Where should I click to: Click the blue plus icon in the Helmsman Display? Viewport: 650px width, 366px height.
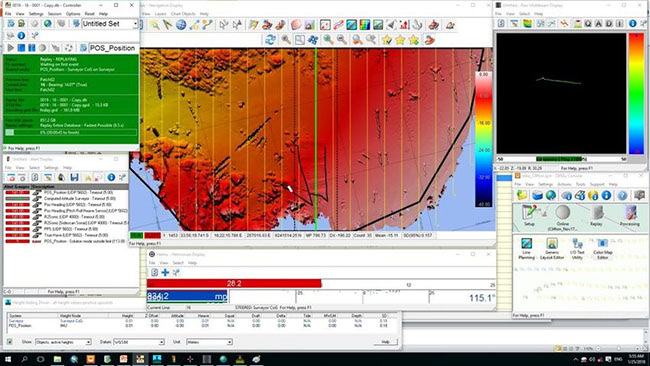pyautogui.click(x=165, y=272)
